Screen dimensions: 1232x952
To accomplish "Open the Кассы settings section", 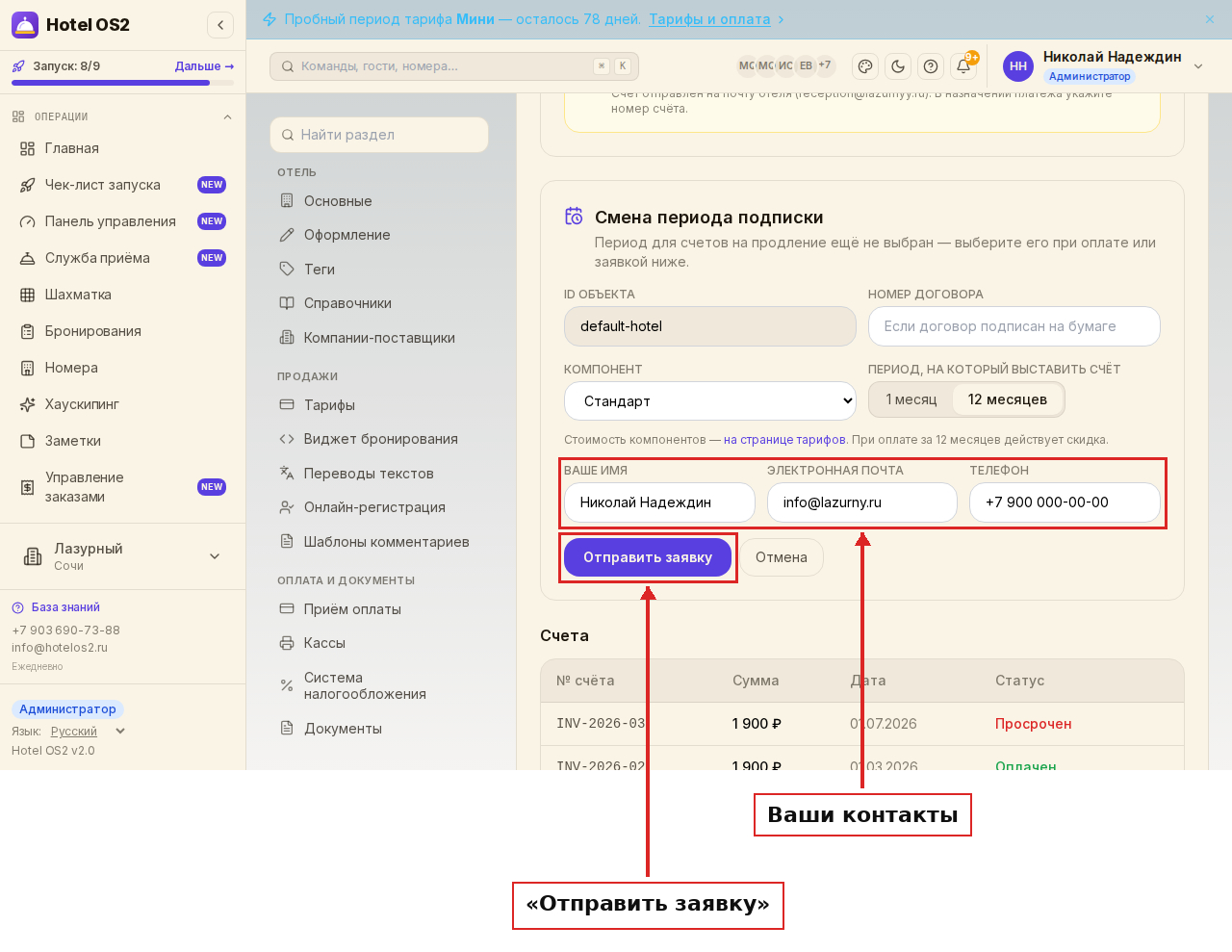I will click(x=379, y=643).
